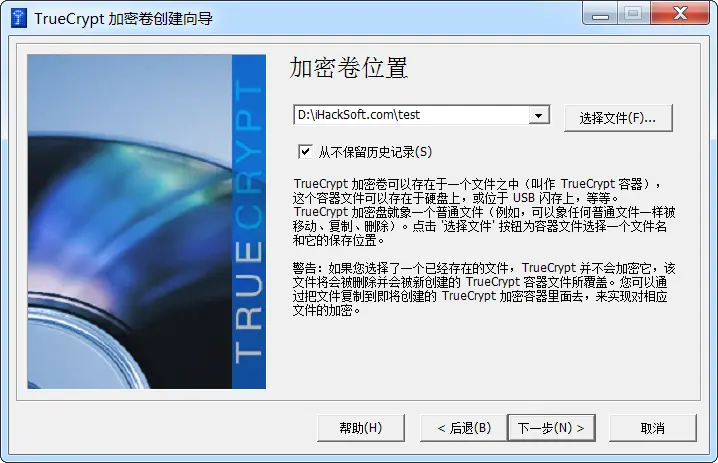Proceed with the '下一步(N) >' button
This screenshot has height=463, width=718.
(x=551, y=428)
